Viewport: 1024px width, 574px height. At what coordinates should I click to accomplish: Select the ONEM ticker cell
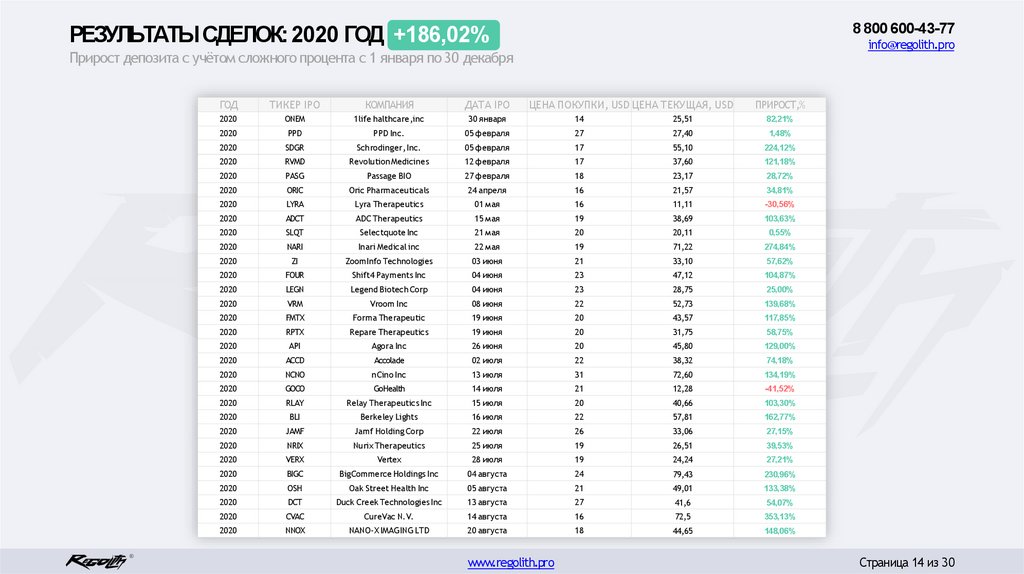point(295,119)
